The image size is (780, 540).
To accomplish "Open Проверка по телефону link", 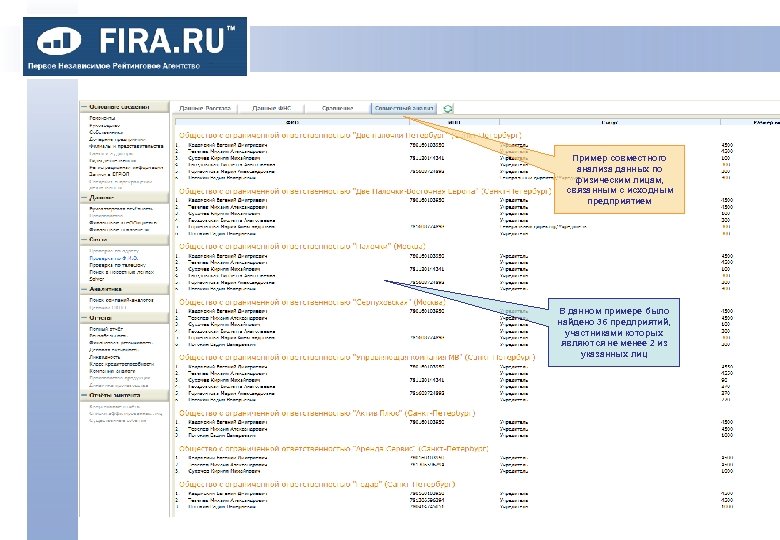I will [117, 266].
